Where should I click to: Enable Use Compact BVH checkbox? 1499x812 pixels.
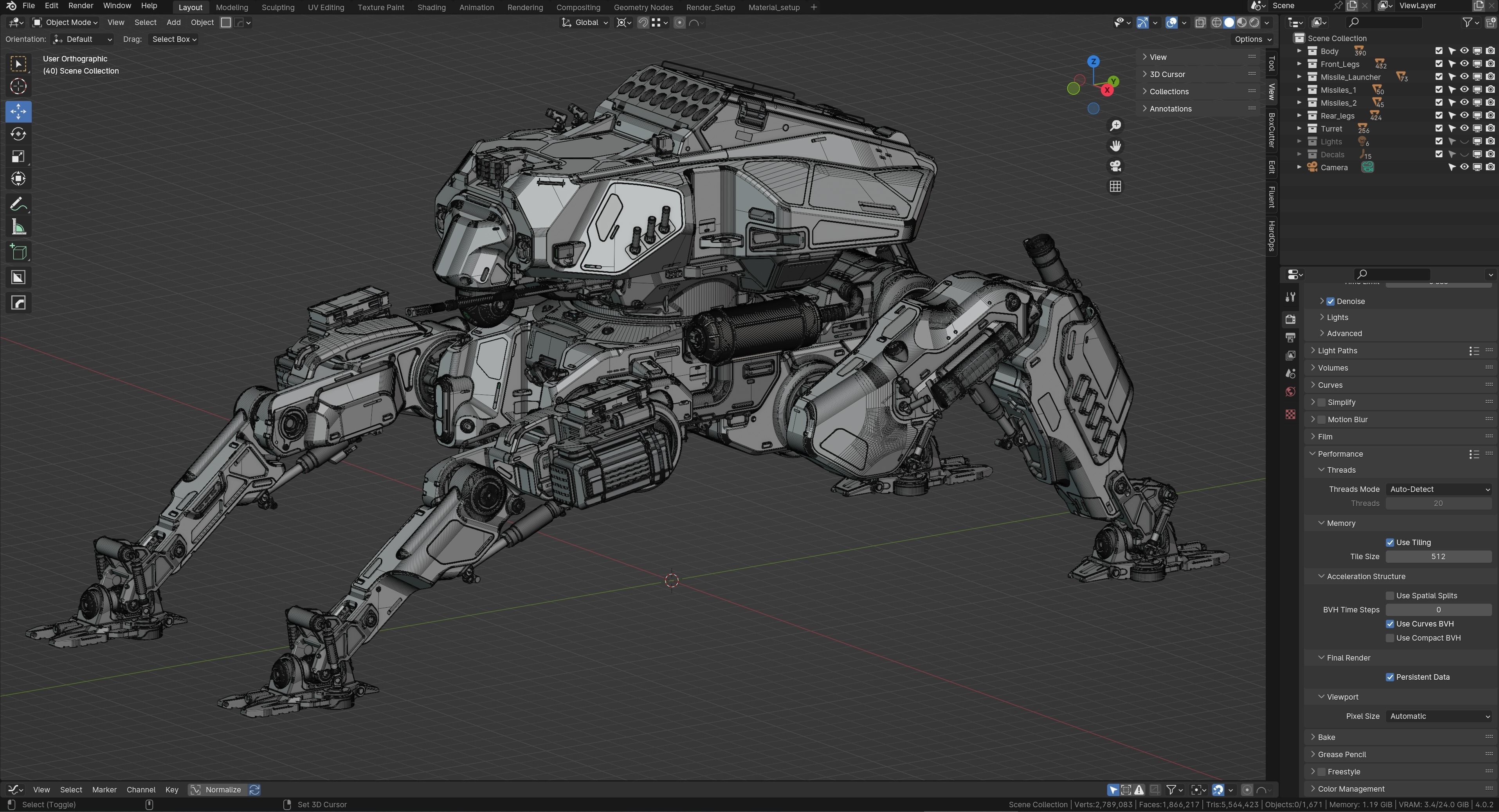click(x=1389, y=638)
